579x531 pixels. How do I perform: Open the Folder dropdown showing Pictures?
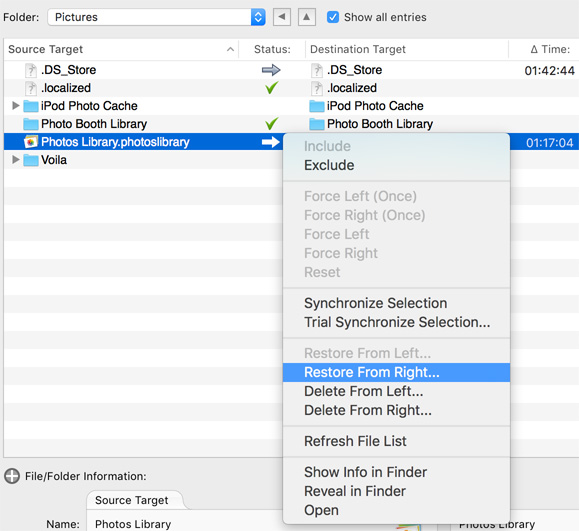click(156, 17)
